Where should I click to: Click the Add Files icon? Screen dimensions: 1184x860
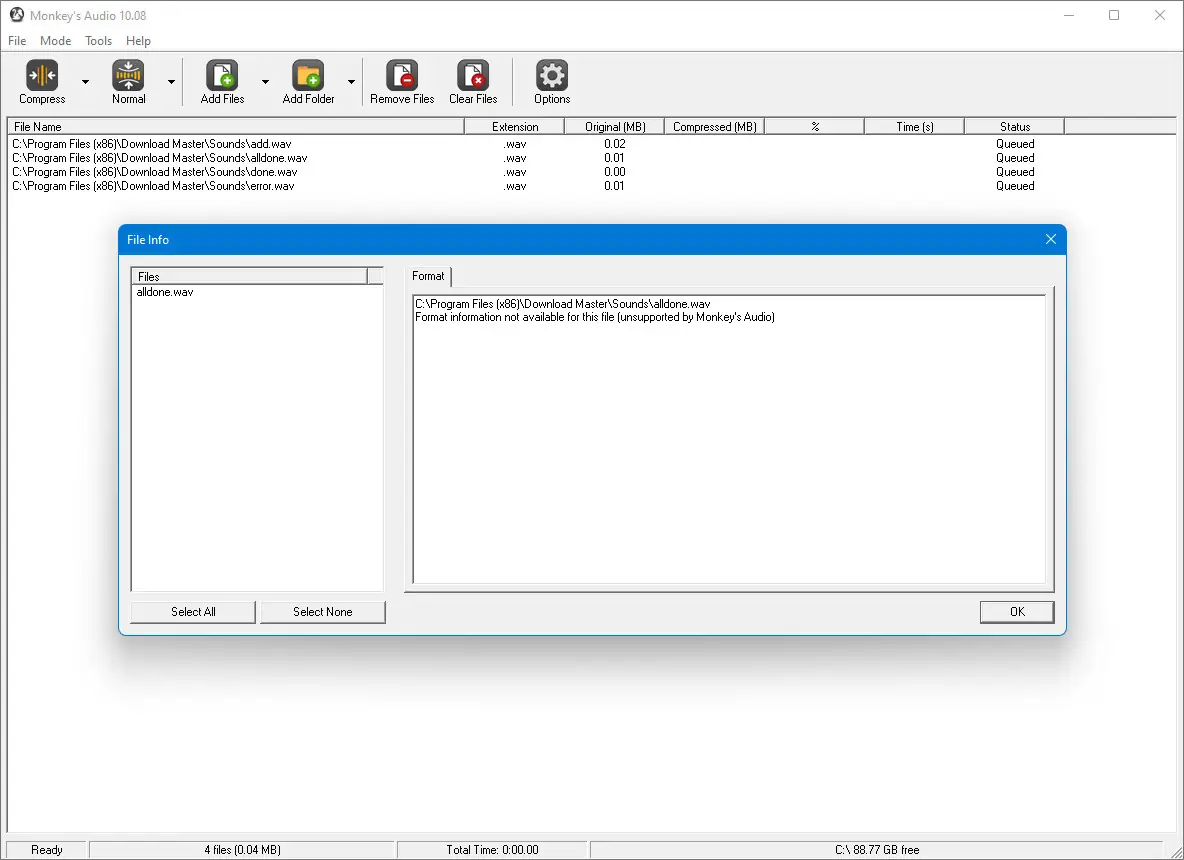(222, 76)
